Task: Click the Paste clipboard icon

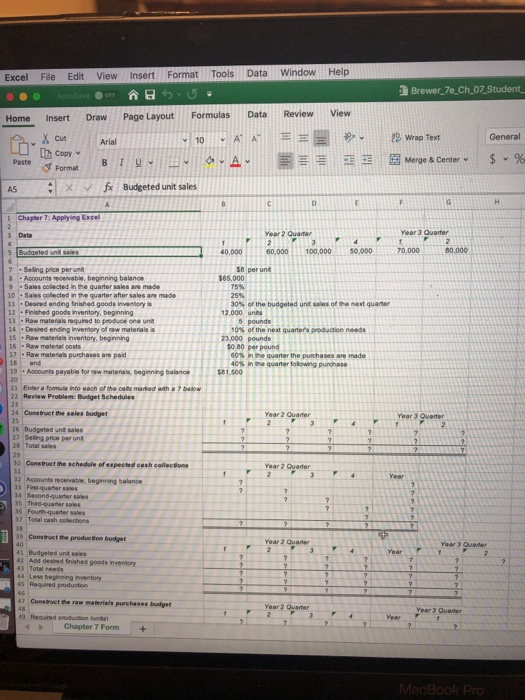Action: [21, 145]
